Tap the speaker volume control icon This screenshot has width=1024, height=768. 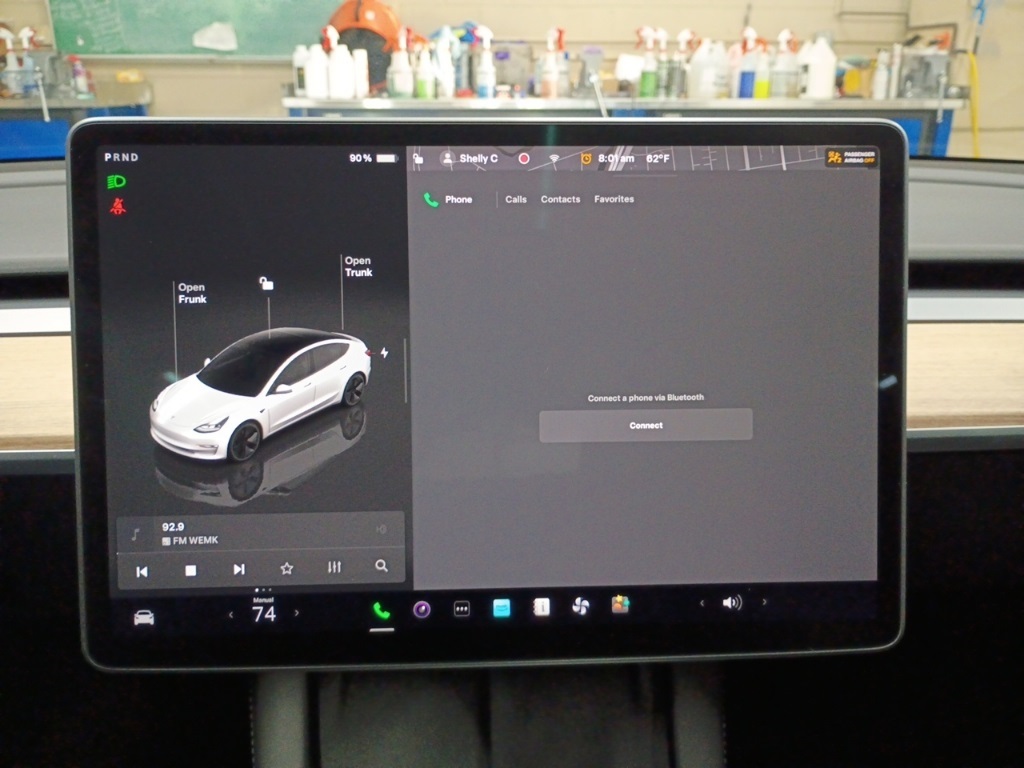732,603
